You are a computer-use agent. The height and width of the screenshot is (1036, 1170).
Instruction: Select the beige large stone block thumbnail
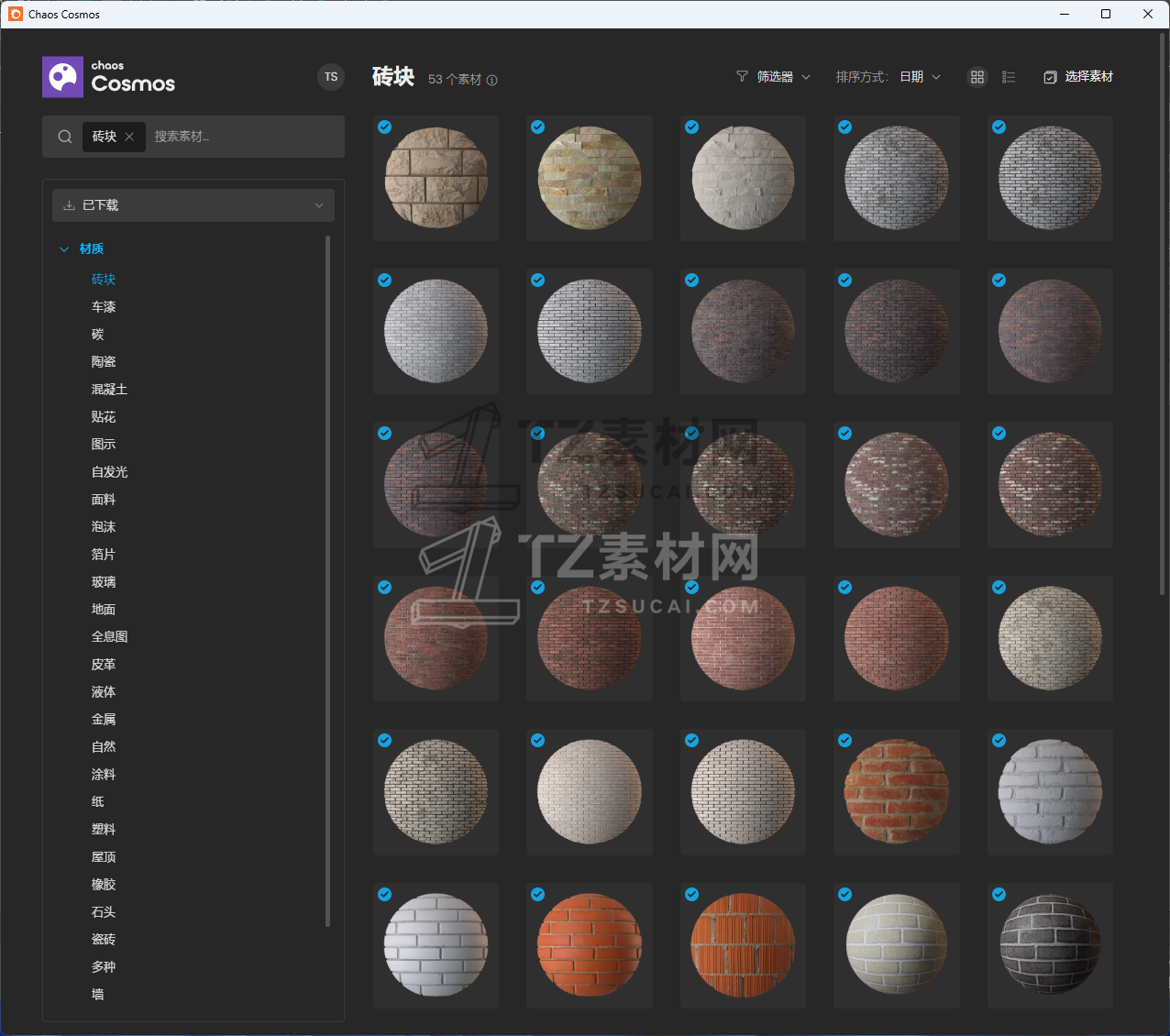436,178
